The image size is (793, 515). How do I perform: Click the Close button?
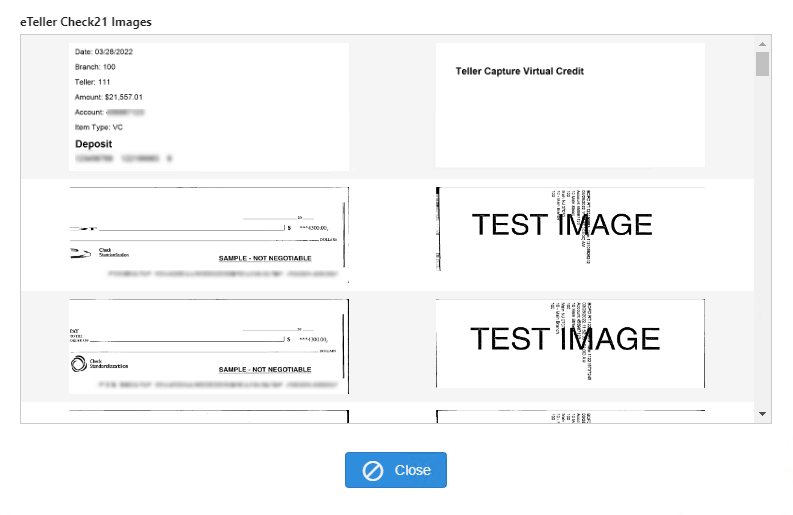pyautogui.click(x=395, y=470)
